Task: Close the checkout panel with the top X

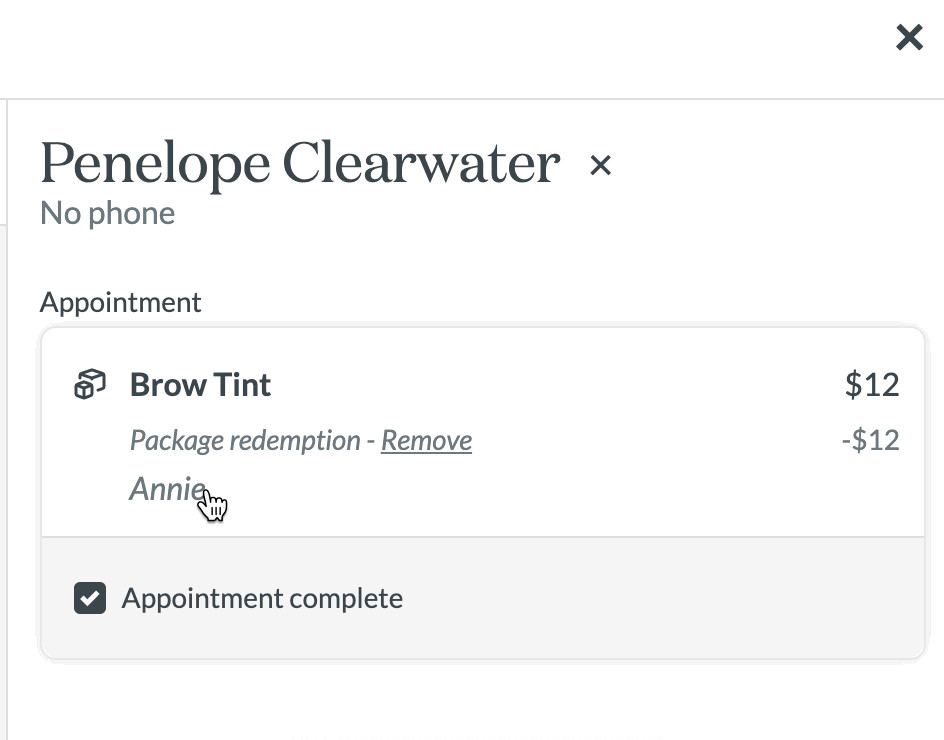Action: (x=909, y=37)
